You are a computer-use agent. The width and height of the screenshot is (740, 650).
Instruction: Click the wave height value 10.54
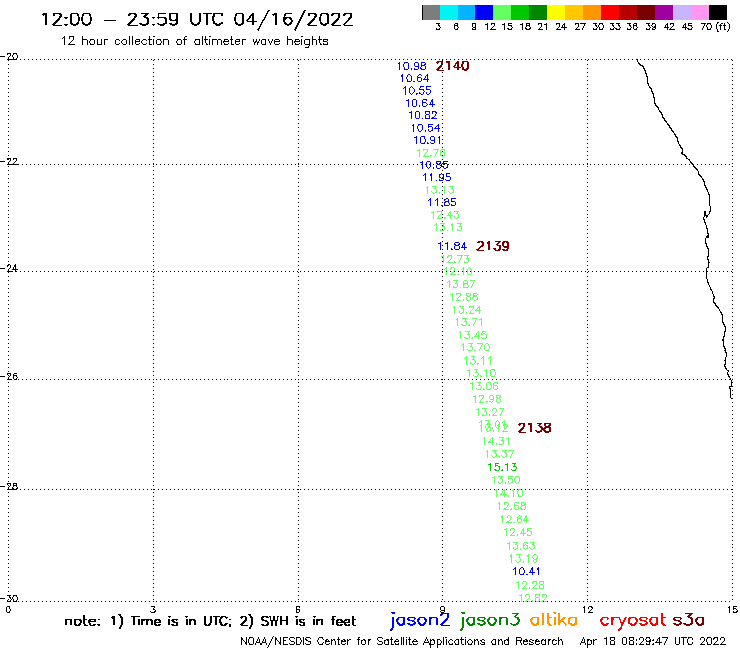point(426,128)
